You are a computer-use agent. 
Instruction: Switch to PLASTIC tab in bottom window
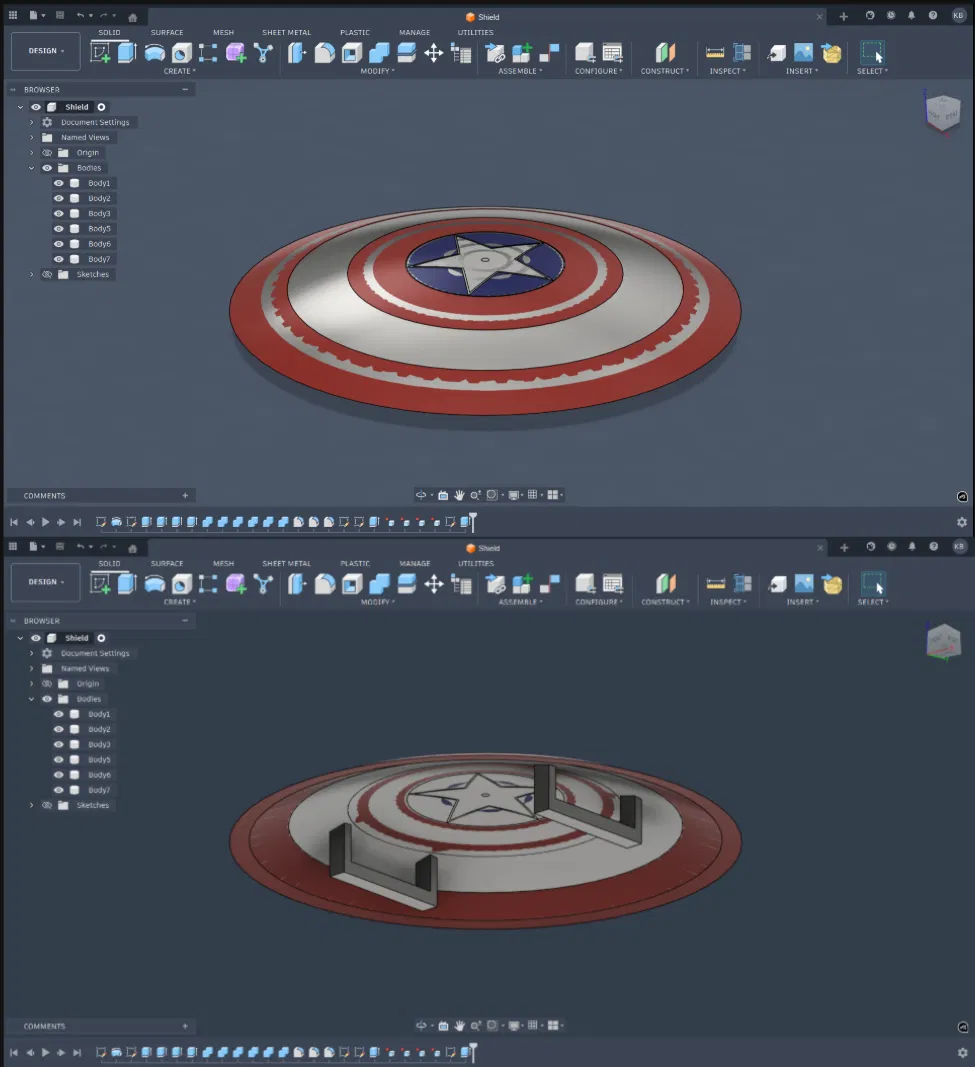pyautogui.click(x=355, y=563)
